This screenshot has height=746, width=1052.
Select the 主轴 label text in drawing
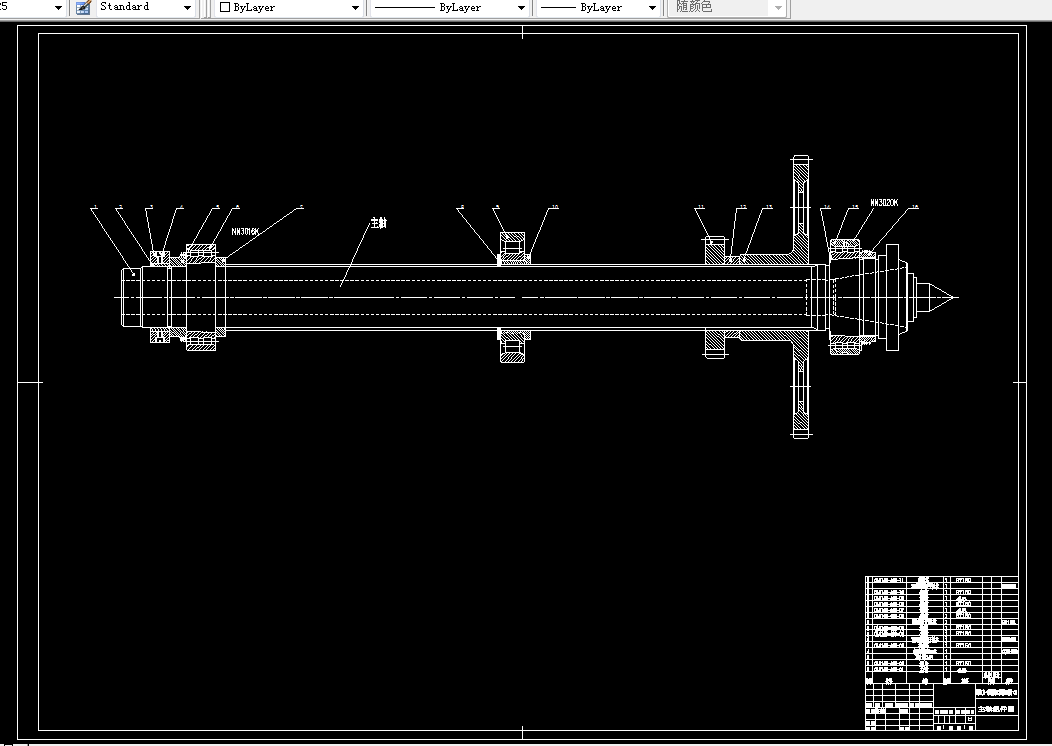(x=379, y=223)
